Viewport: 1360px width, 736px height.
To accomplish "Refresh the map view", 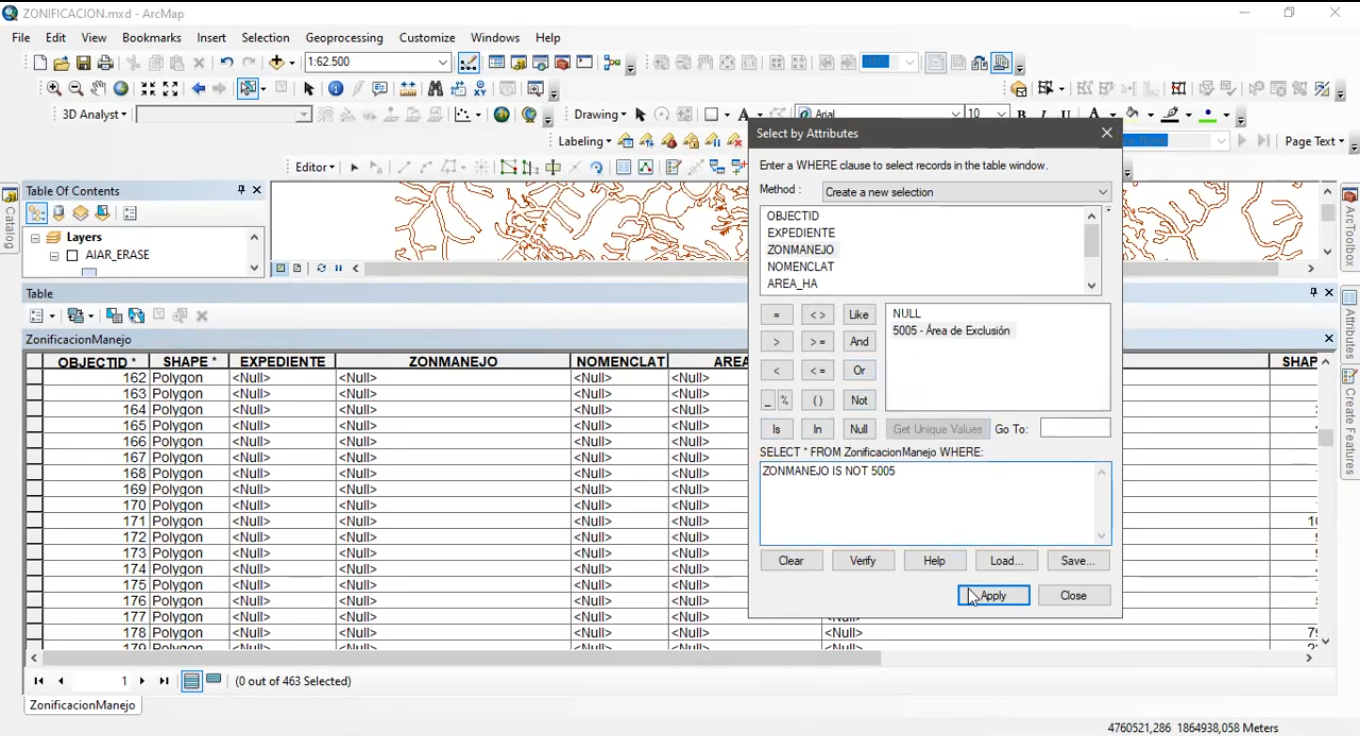I will [321, 268].
